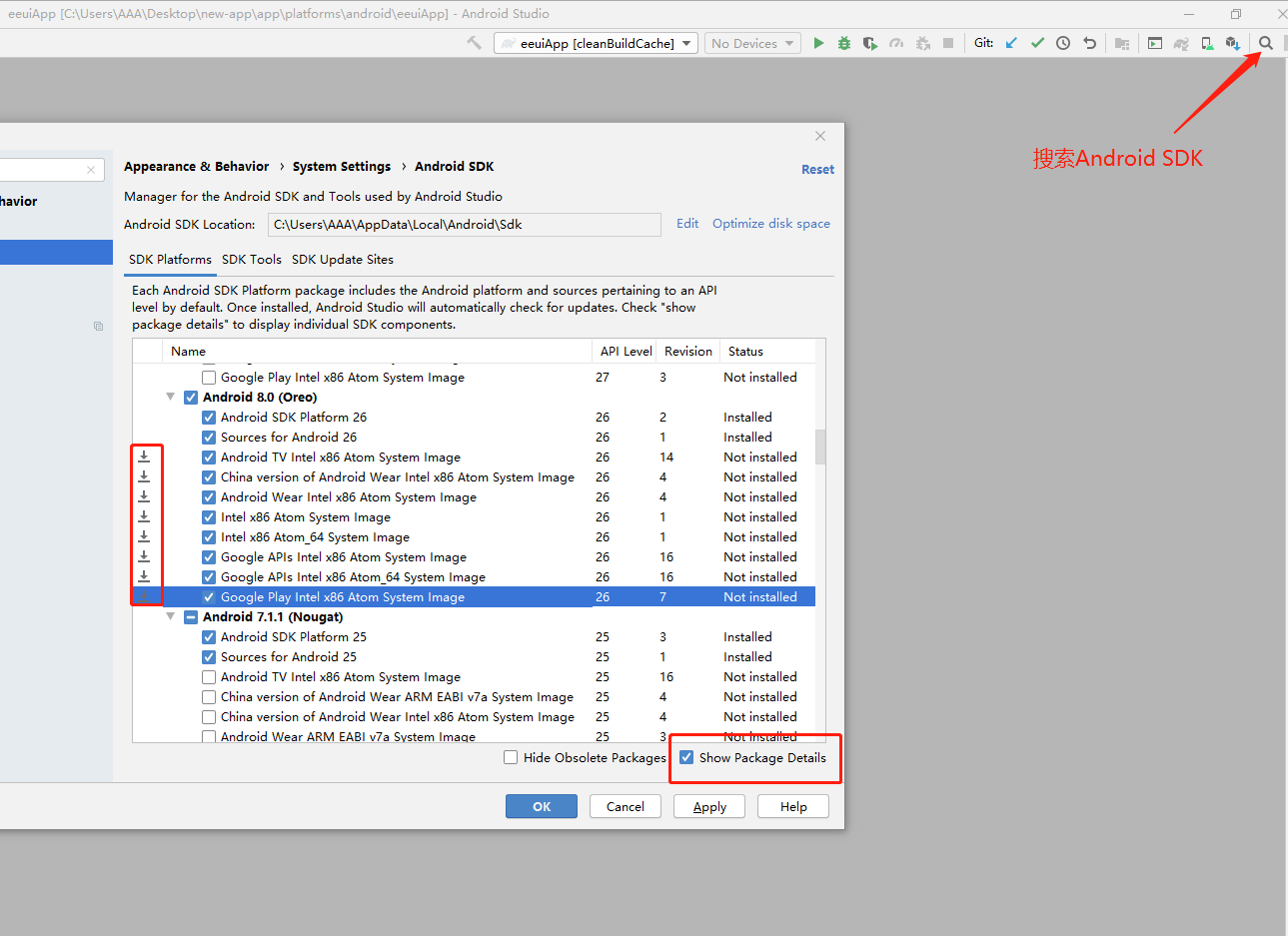Click the Stop square icon
Image resolution: width=1288 pixels, height=936 pixels.
[x=948, y=43]
